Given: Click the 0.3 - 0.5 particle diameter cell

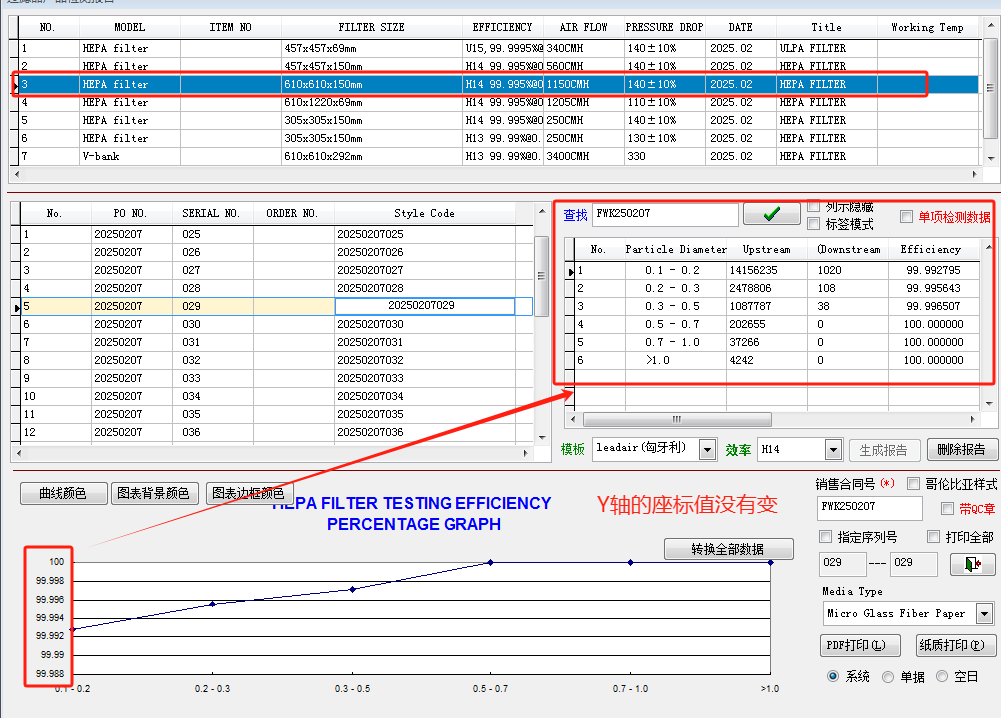Looking at the screenshot, I should pyautogui.click(x=675, y=306).
